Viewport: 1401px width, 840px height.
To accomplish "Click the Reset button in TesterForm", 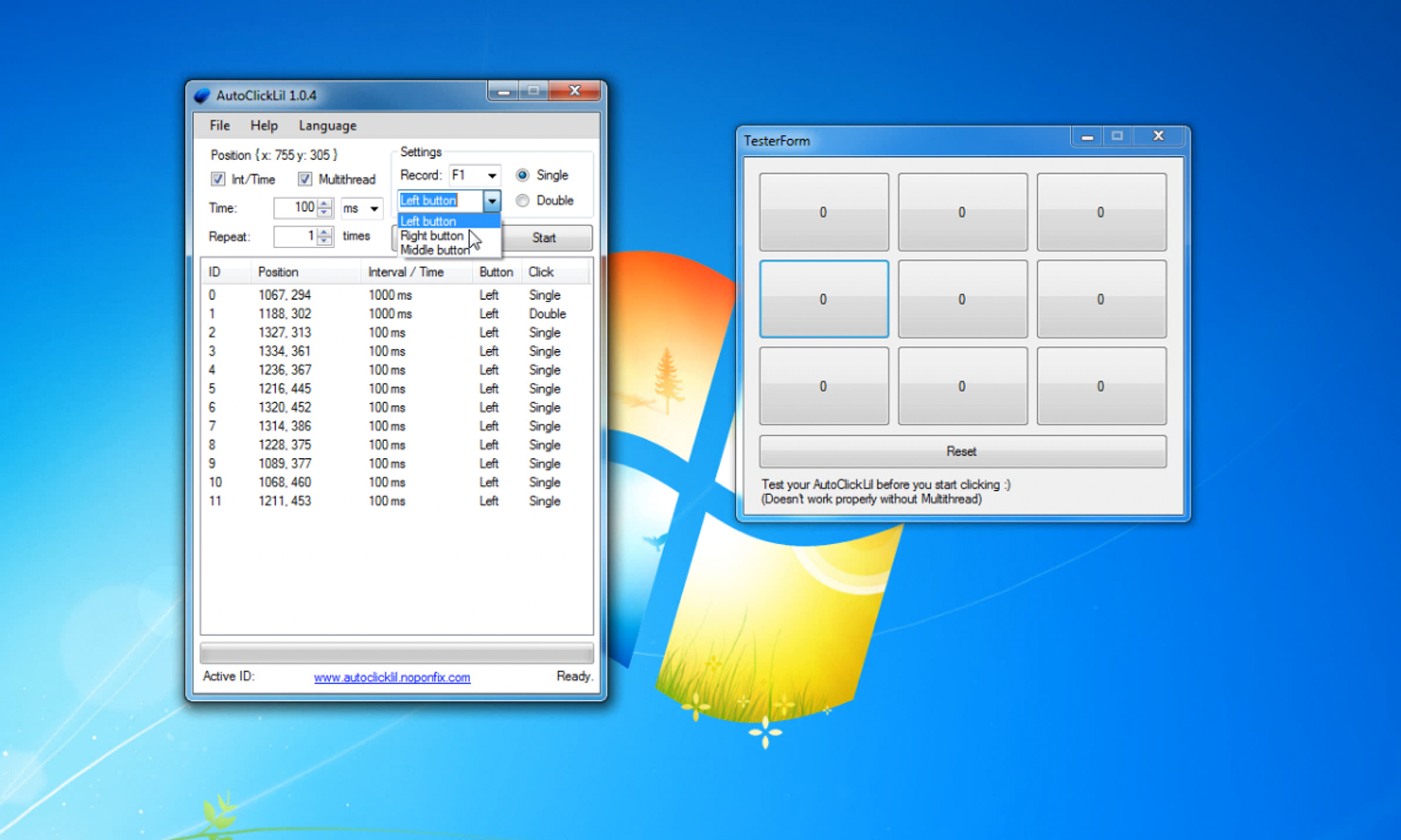I will tap(962, 451).
